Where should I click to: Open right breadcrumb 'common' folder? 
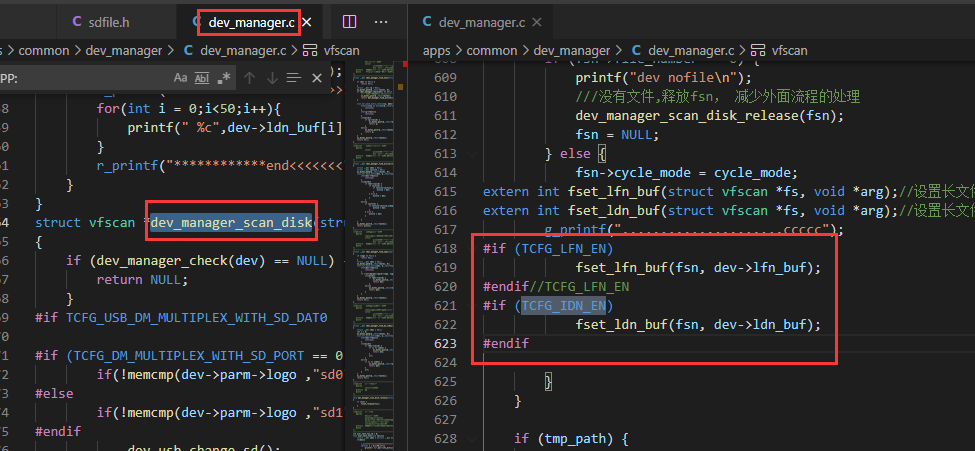pyautogui.click(x=490, y=50)
